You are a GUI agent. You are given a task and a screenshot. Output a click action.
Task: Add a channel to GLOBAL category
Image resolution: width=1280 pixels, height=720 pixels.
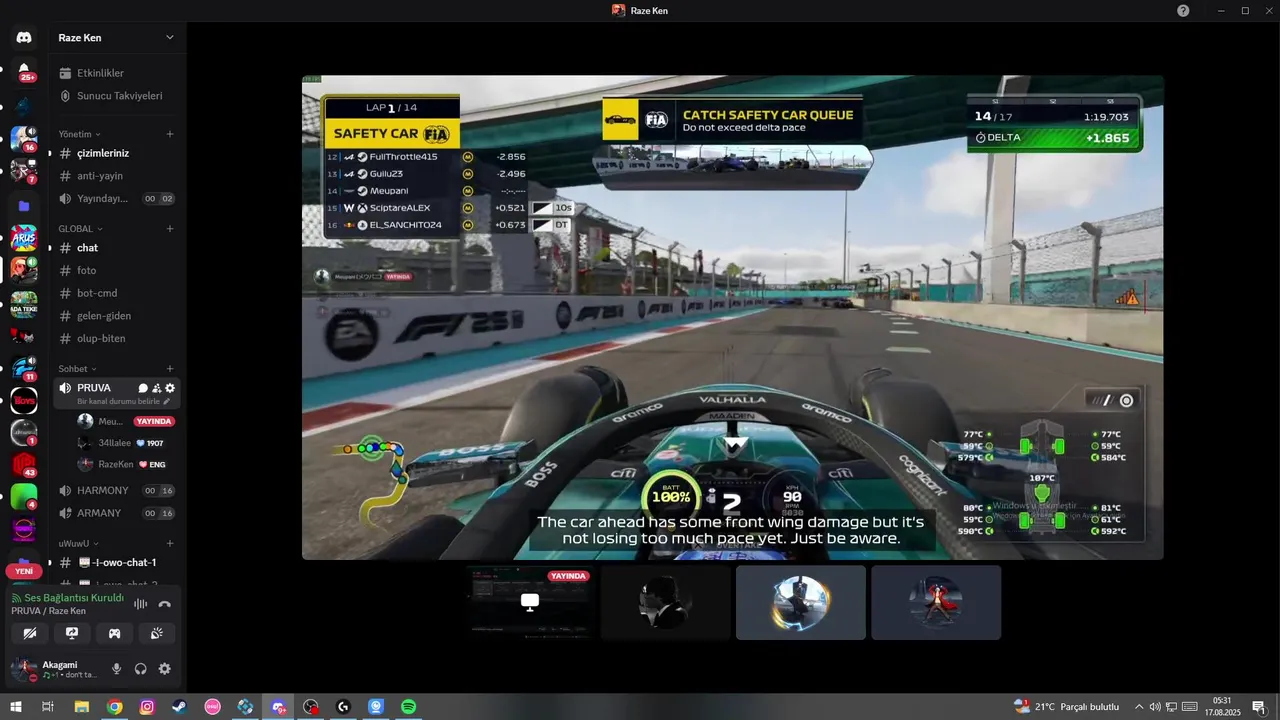(170, 229)
